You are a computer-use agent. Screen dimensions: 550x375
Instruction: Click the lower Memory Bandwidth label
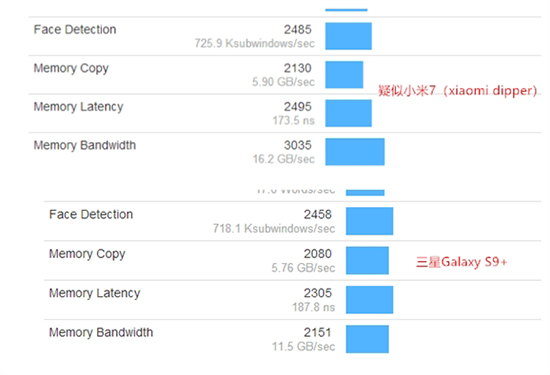[x=101, y=332]
